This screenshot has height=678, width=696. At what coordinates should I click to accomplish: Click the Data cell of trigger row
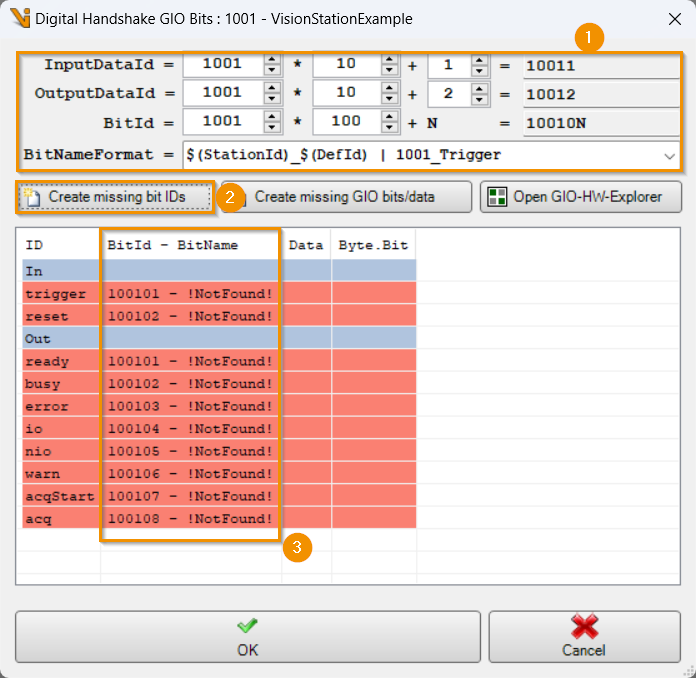pos(306,293)
